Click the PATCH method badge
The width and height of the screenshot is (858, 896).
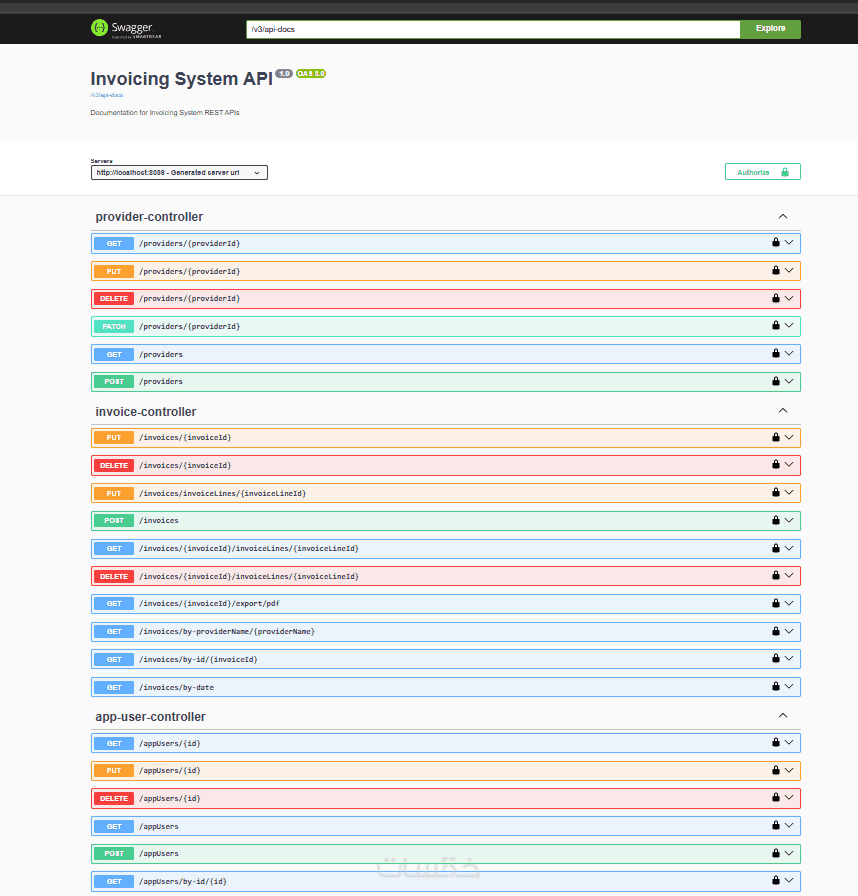point(114,327)
